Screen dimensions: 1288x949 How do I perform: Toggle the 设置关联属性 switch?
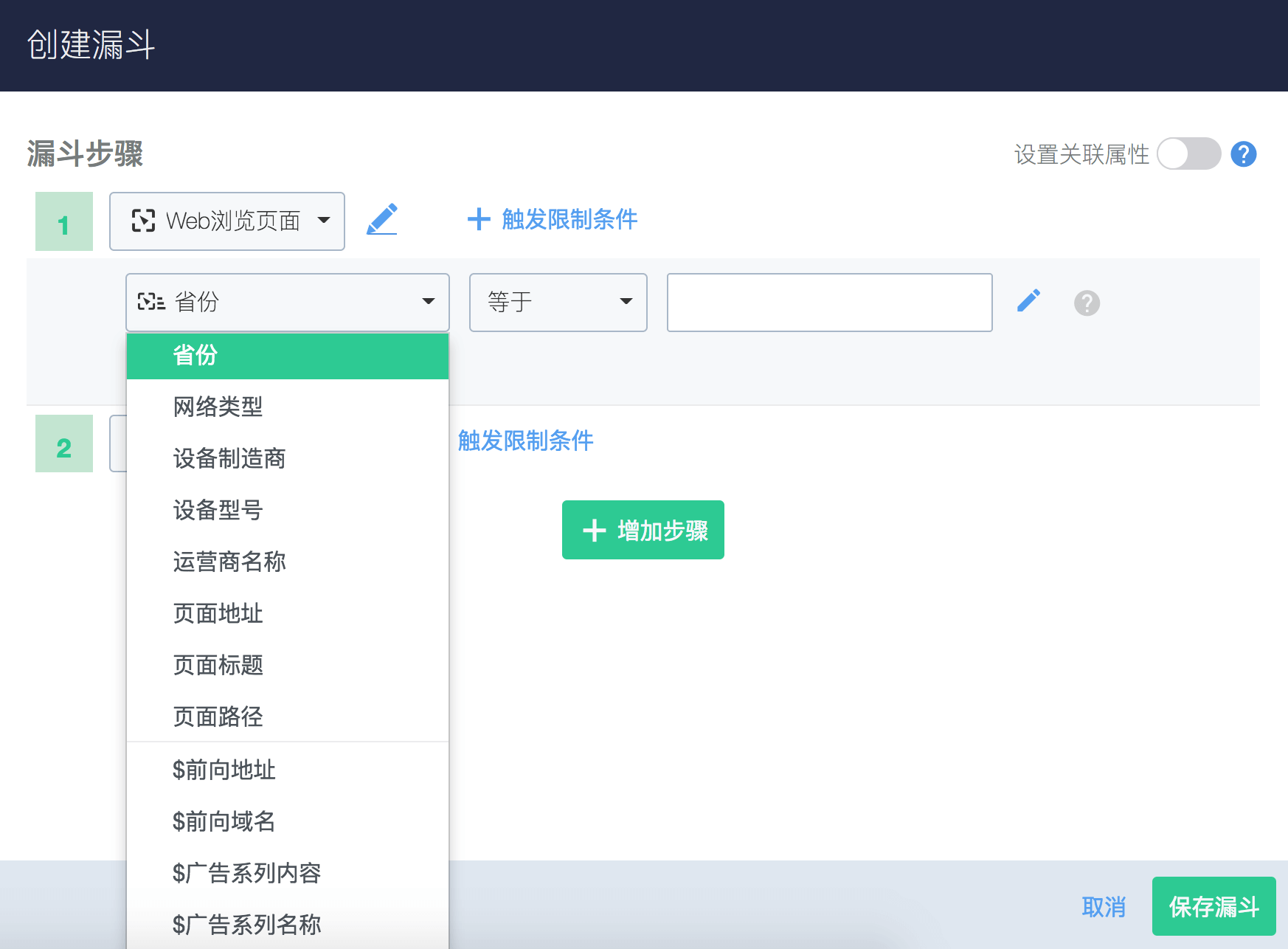coord(1188,154)
